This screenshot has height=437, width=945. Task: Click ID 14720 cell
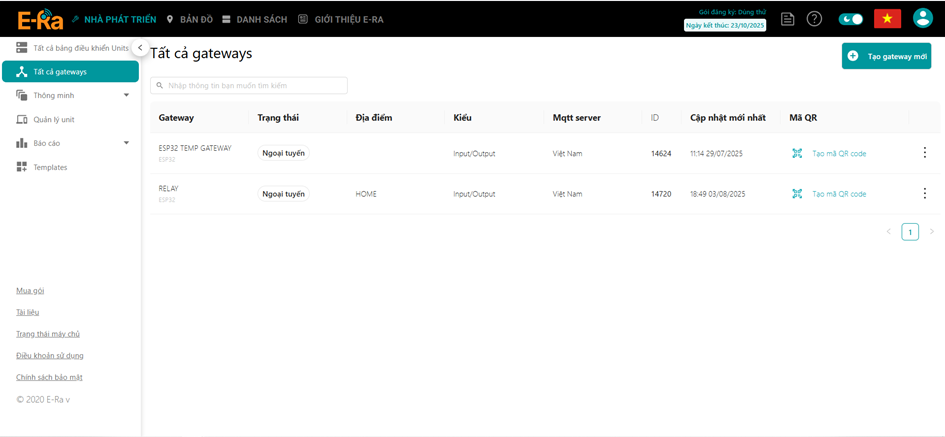661,194
